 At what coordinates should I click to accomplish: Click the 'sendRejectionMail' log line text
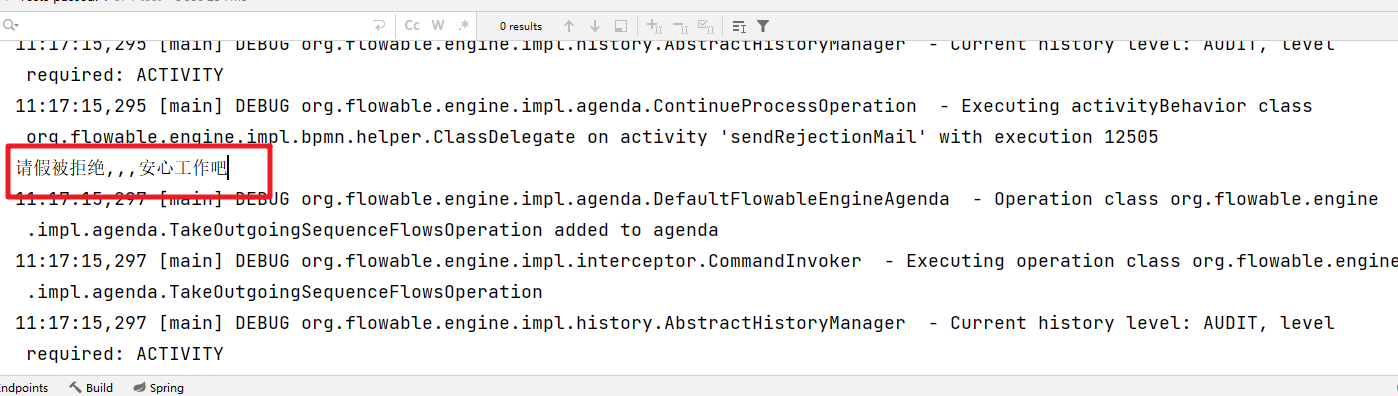(592, 137)
